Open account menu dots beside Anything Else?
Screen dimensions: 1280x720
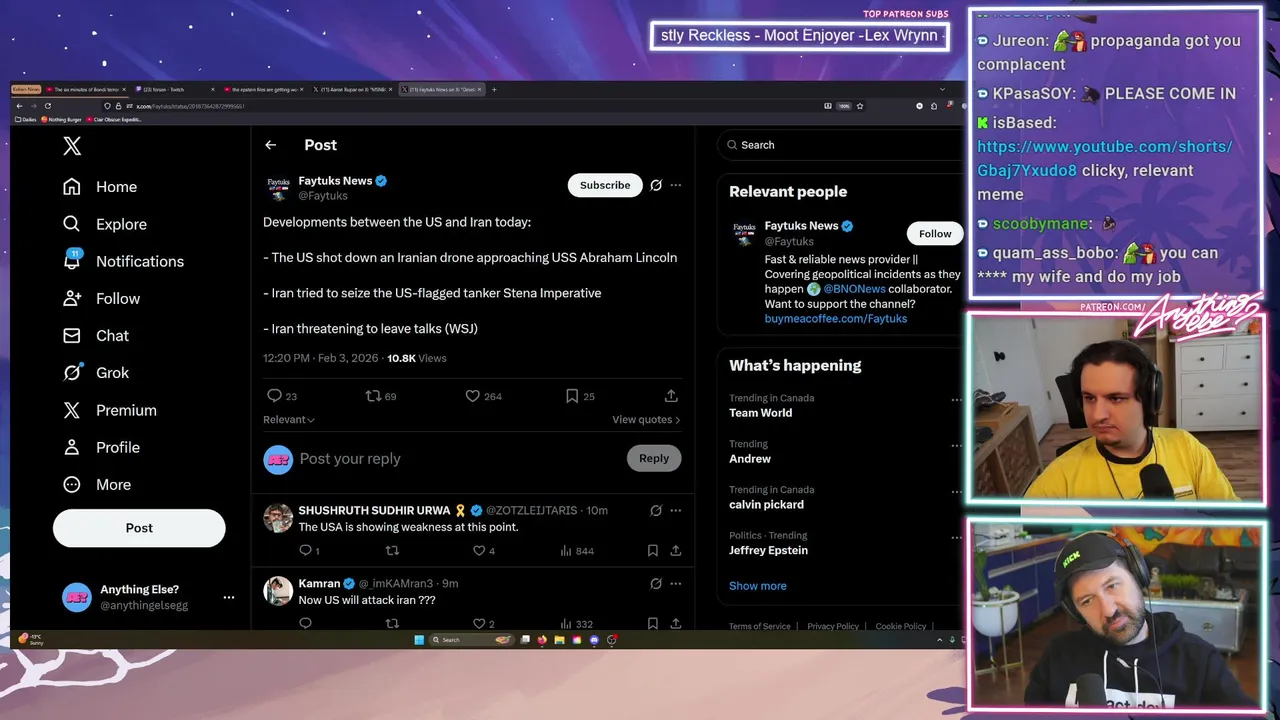229,597
